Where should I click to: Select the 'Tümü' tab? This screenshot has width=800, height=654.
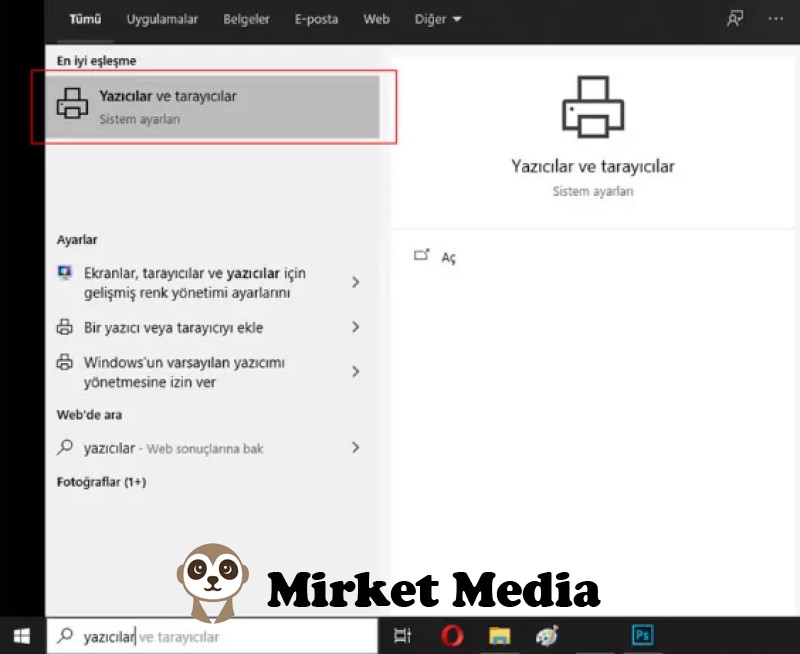point(85,19)
